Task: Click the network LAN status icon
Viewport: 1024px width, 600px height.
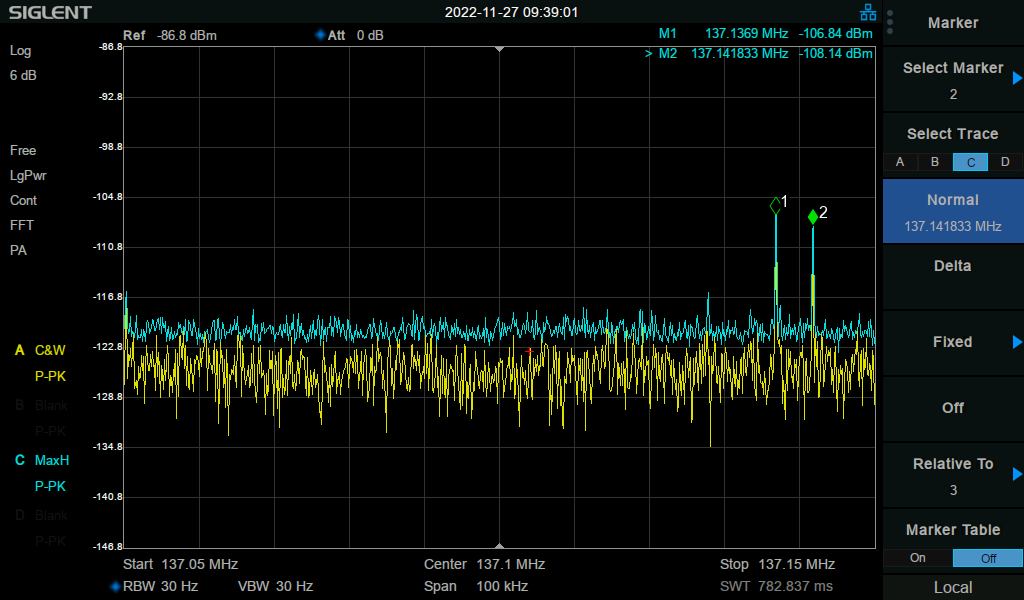Action: pyautogui.click(x=867, y=13)
